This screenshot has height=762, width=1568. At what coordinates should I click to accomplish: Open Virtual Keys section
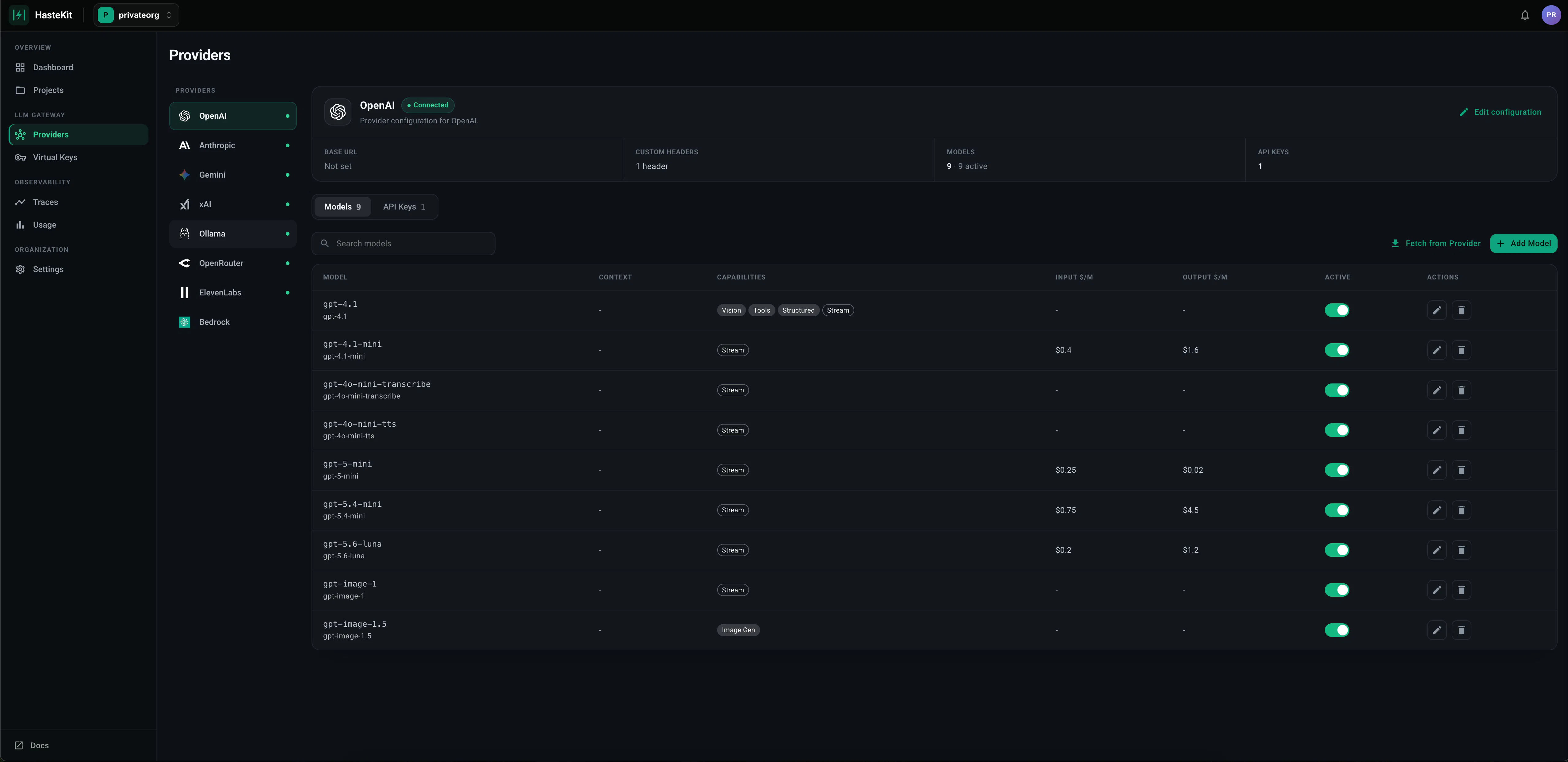click(78, 157)
